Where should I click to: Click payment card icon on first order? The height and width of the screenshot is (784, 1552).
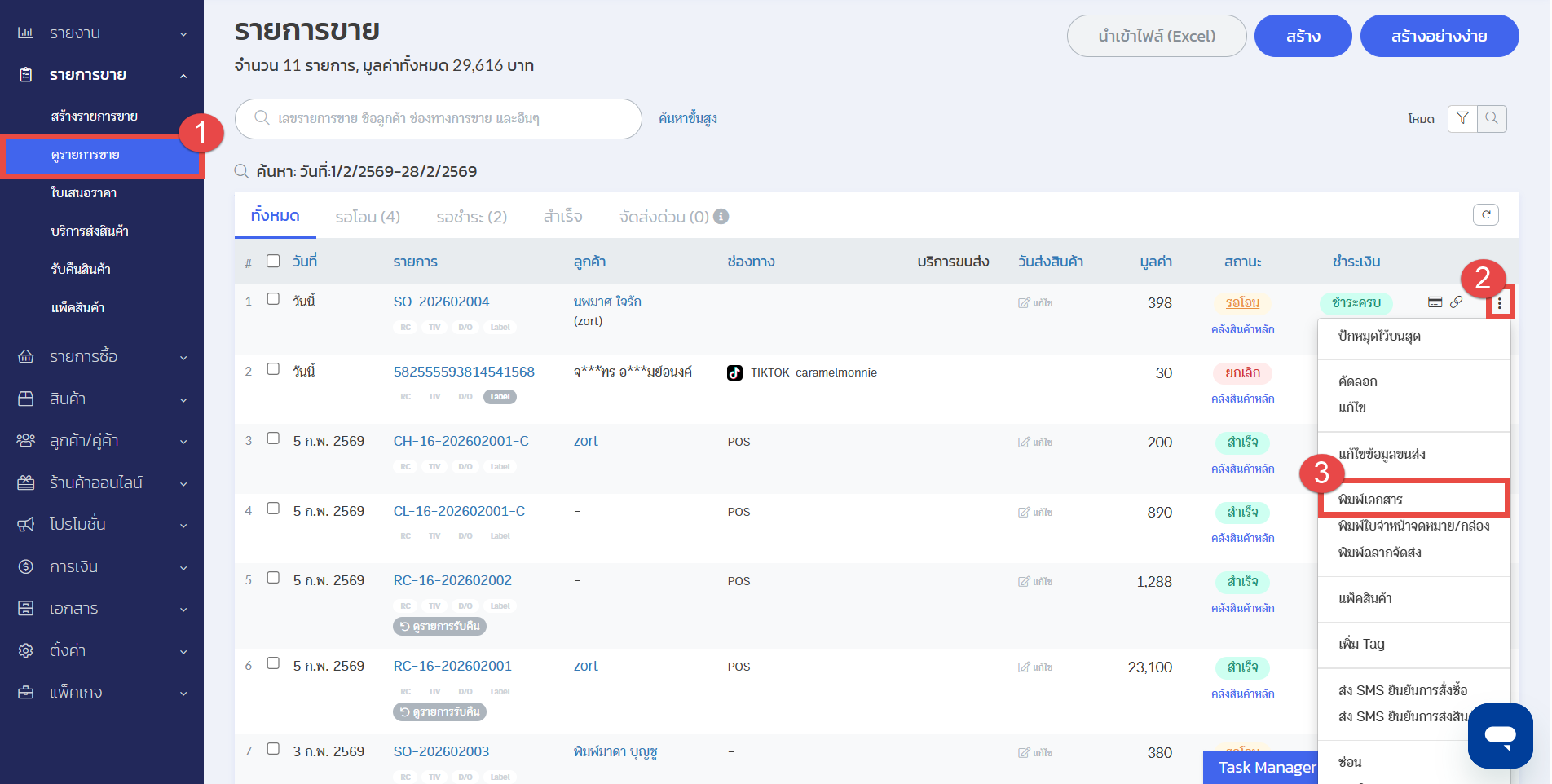(x=1435, y=302)
